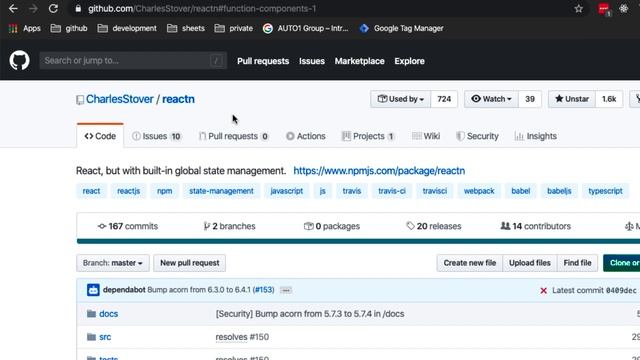Click the reactjs topic tag
Image resolution: width=640 pixels, height=360 pixels.
point(129,191)
